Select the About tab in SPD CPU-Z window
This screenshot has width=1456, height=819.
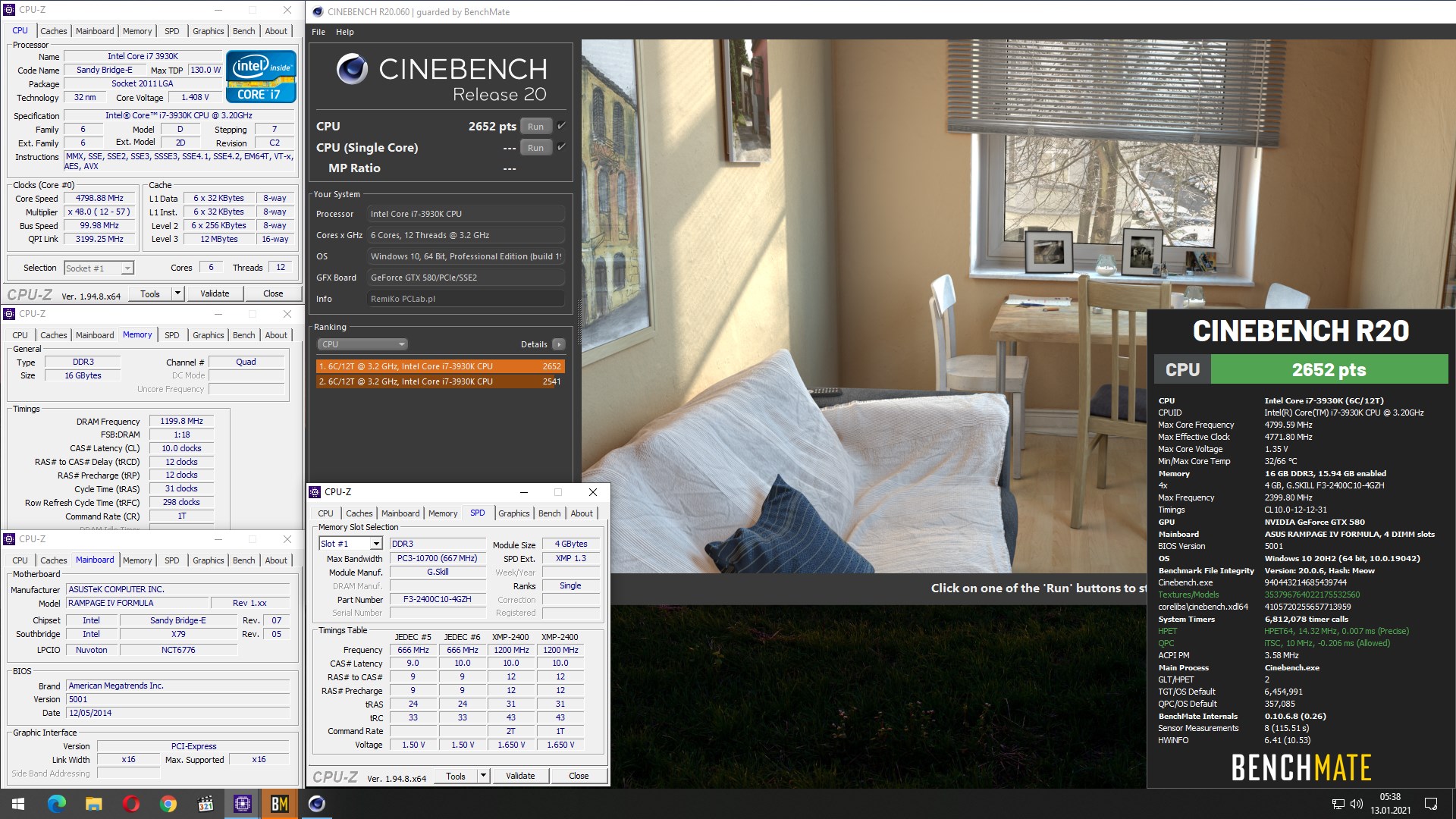pyautogui.click(x=582, y=513)
